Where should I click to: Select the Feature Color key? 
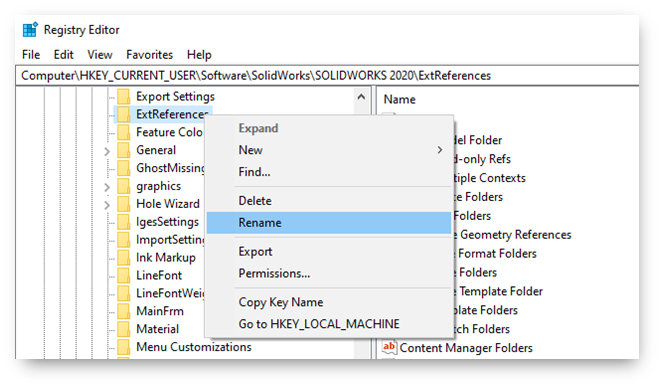(169, 132)
